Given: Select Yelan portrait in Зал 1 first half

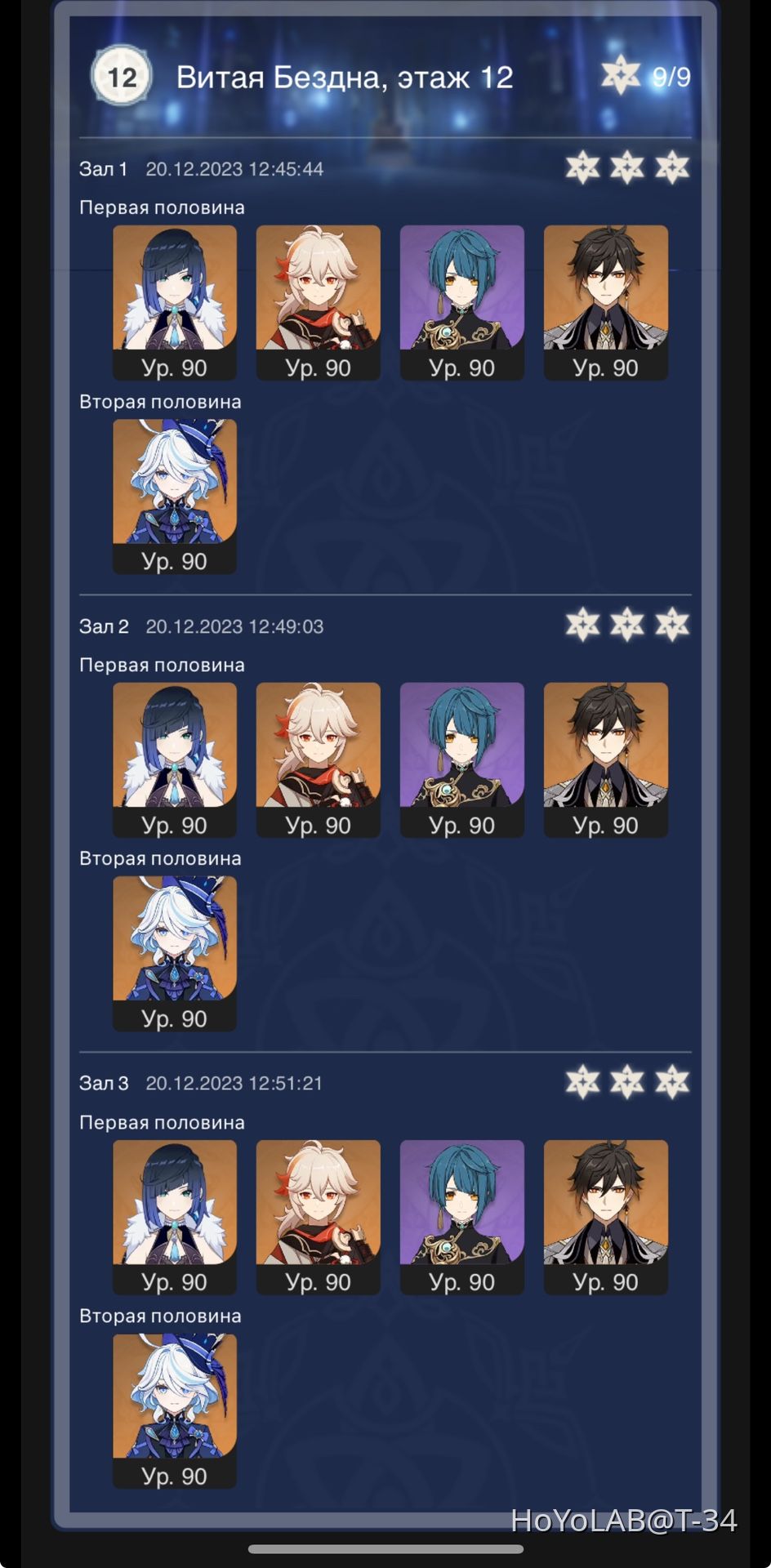Looking at the screenshot, I should tap(175, 302).
